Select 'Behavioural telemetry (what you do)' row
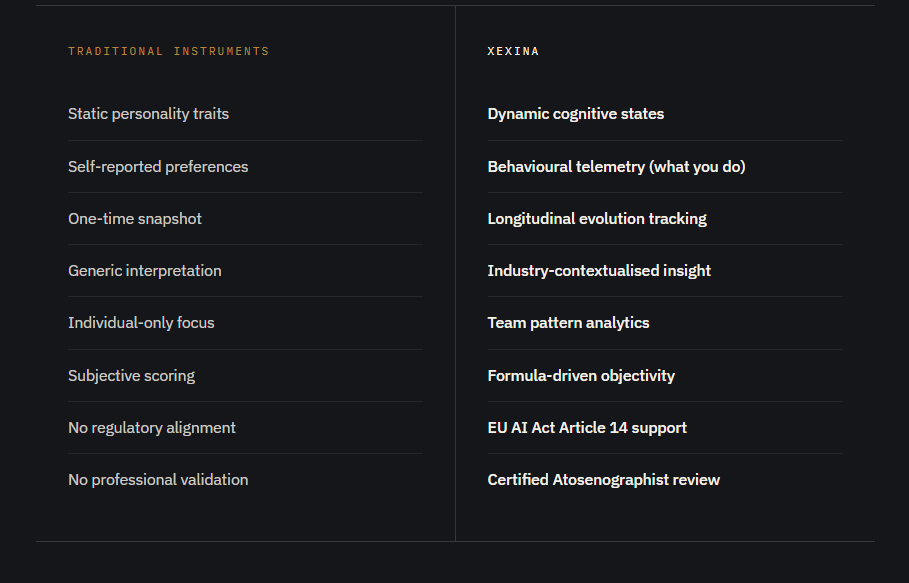Viewport: 909px width, 583px height. point(616,167)
